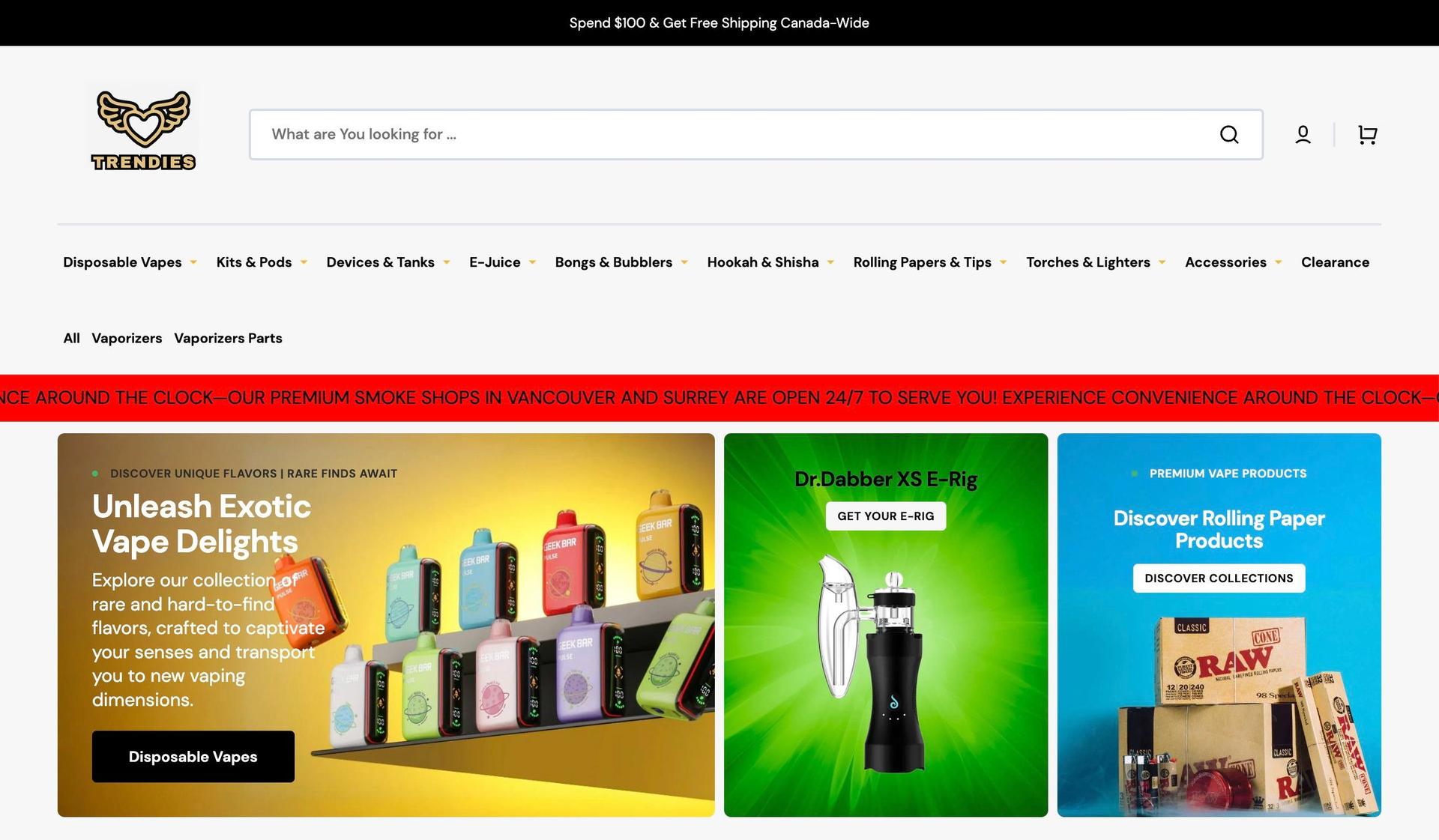
Task: Open the Accessories menu label
Action: point(1225,262)
